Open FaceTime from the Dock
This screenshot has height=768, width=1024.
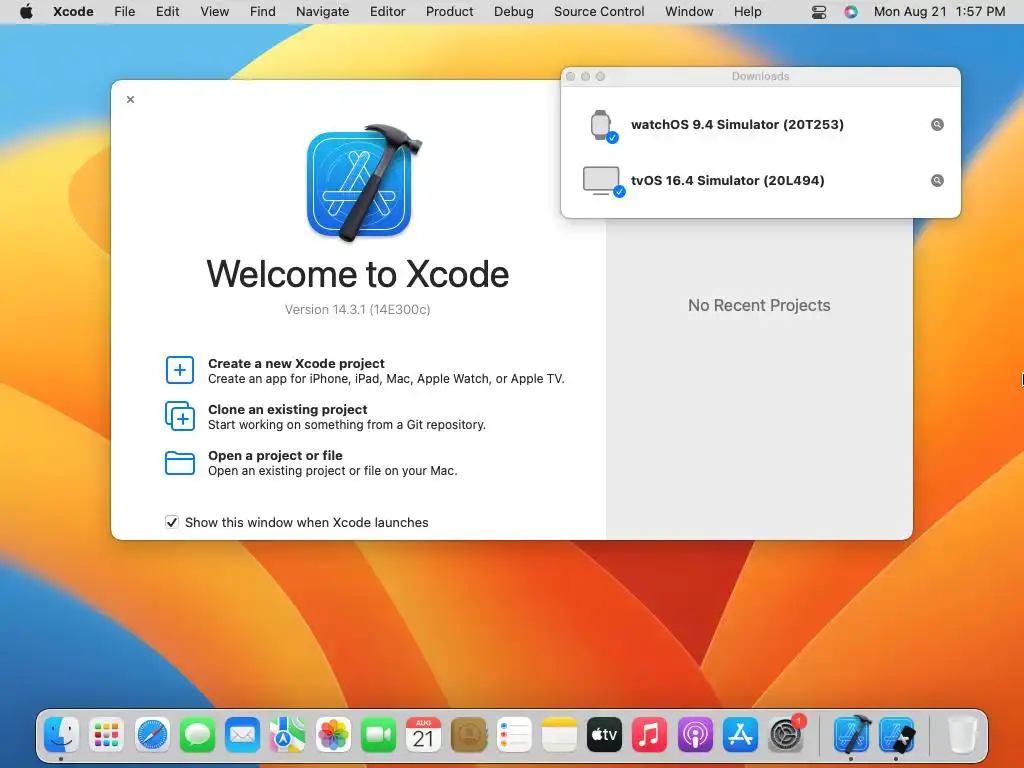point(378,735)
